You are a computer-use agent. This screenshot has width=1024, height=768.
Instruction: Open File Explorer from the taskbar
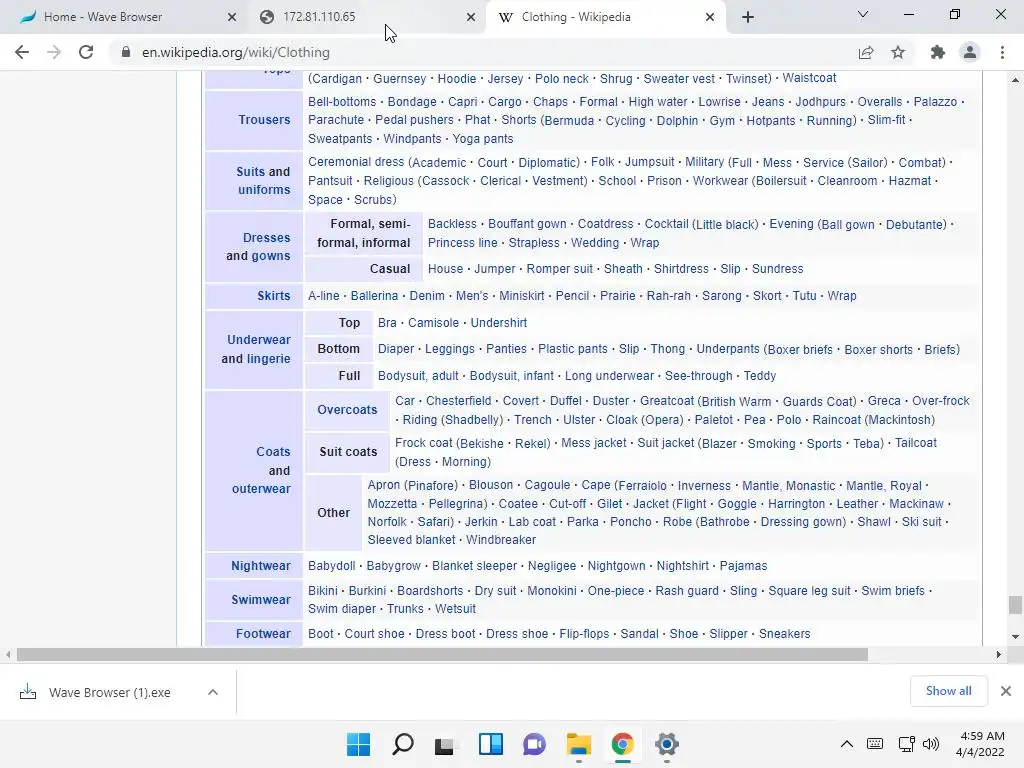click(579, 744)
